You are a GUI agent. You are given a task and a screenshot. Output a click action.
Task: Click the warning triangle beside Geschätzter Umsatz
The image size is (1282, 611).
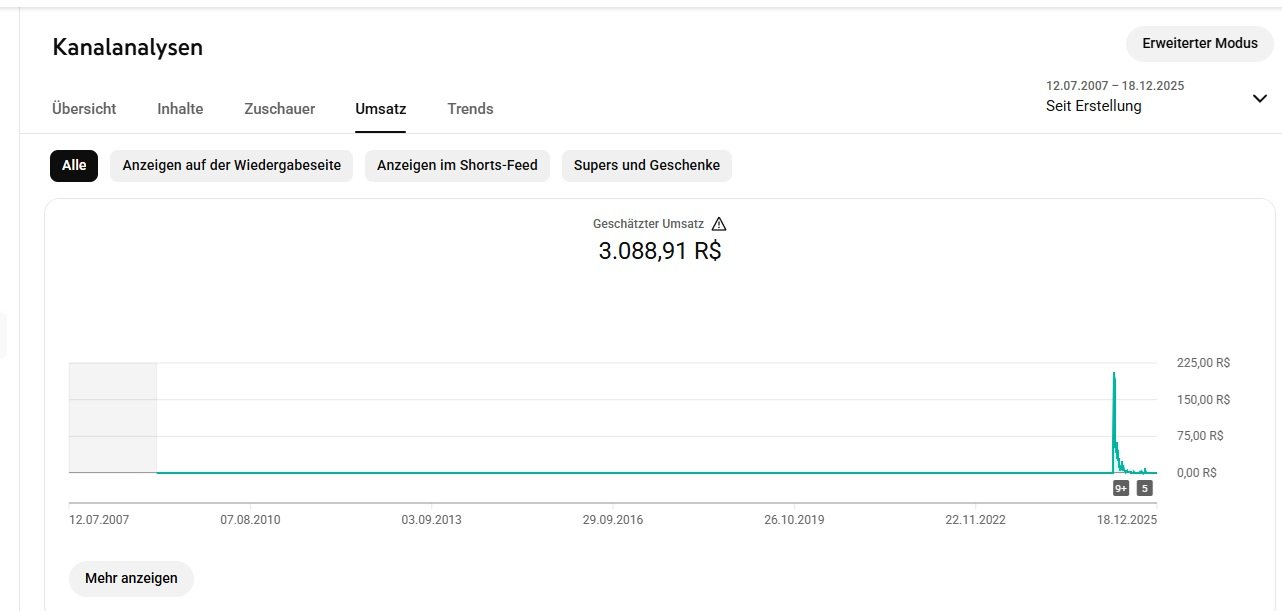[x=719, y=224]
